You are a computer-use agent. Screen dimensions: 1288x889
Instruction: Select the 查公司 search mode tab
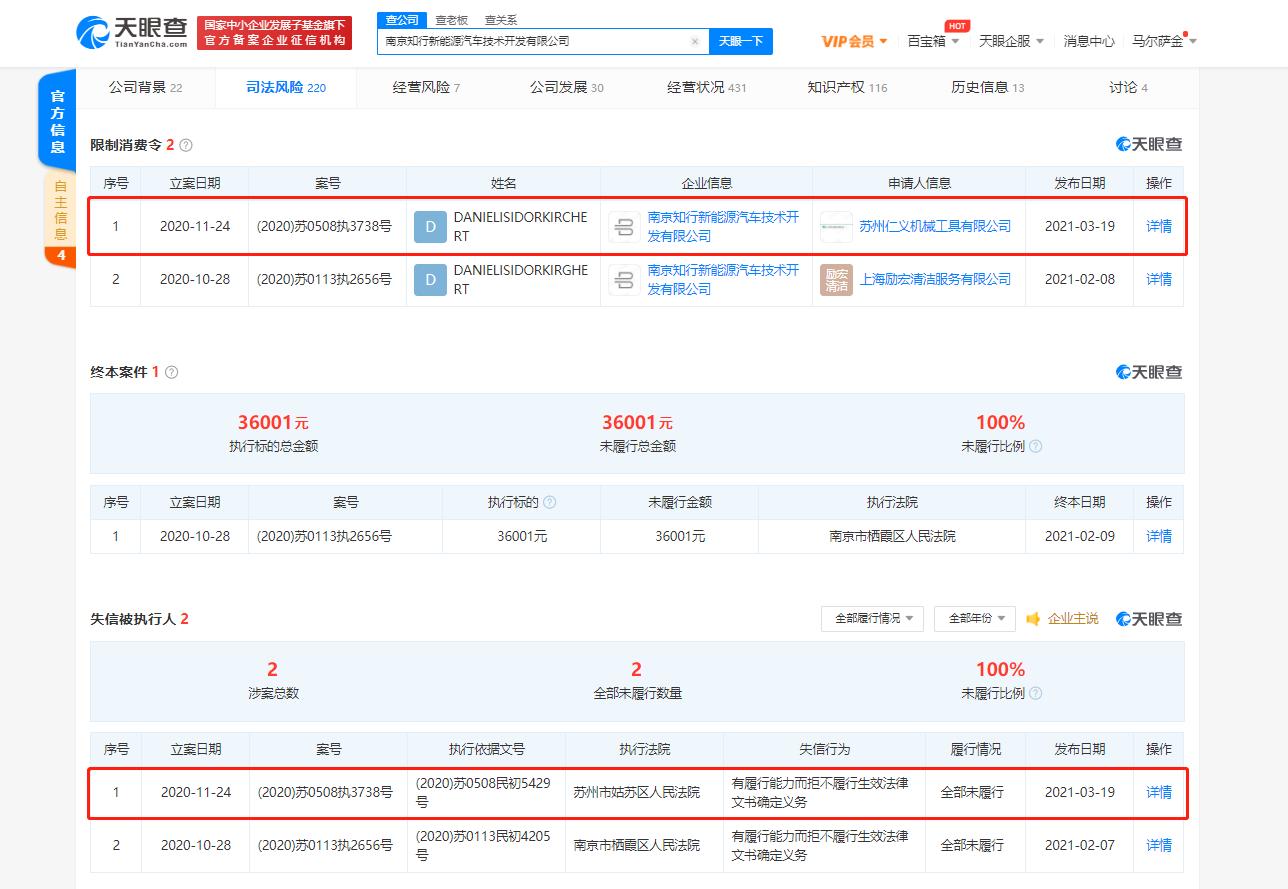pos(402,20)
